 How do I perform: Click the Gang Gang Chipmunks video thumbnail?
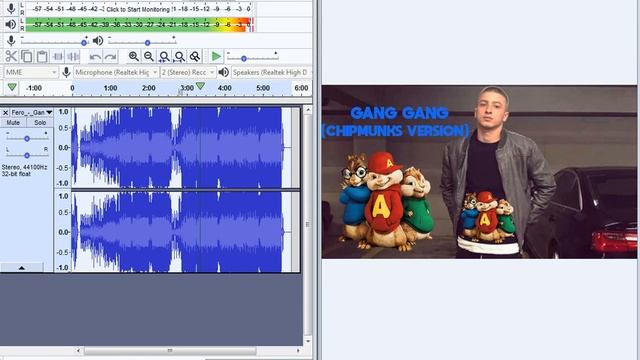click(x=479, y=172)
